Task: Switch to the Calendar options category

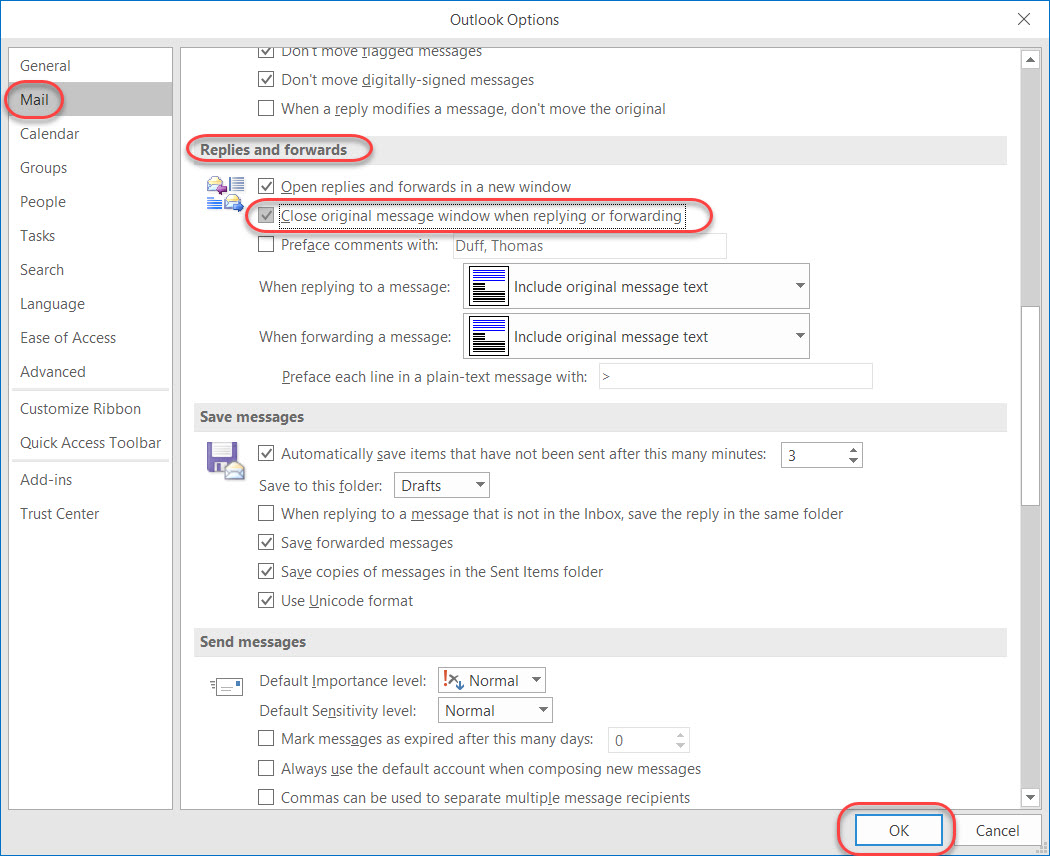Action: [49, 134]
